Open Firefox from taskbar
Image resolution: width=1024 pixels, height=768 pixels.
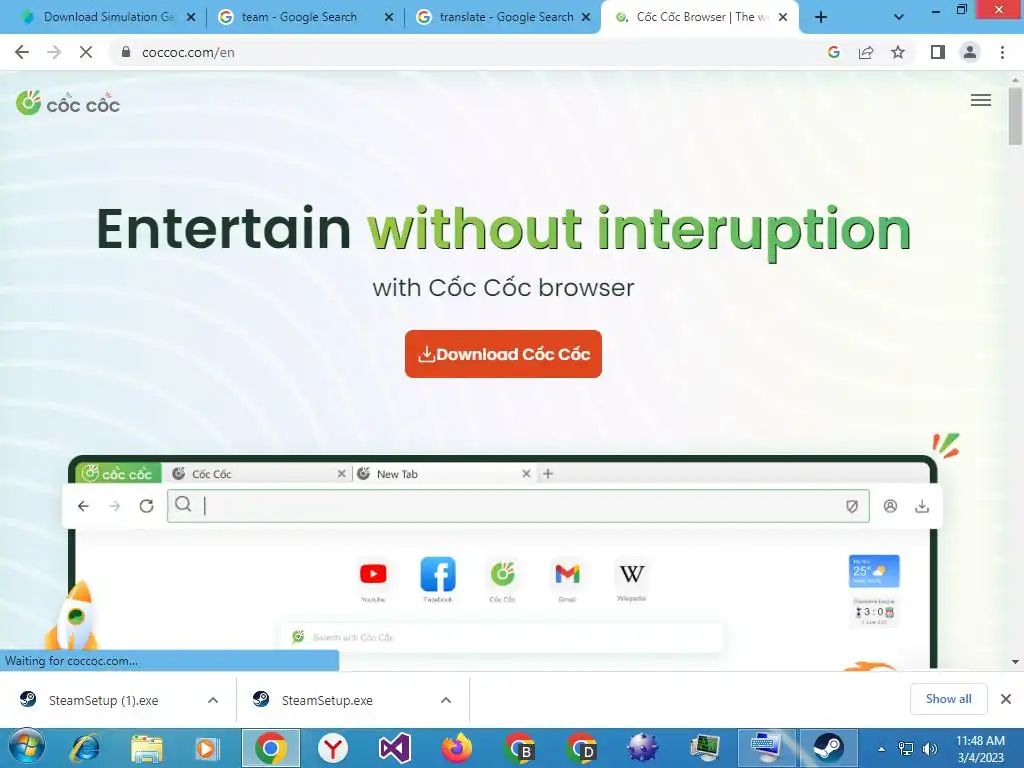[456, 748]
